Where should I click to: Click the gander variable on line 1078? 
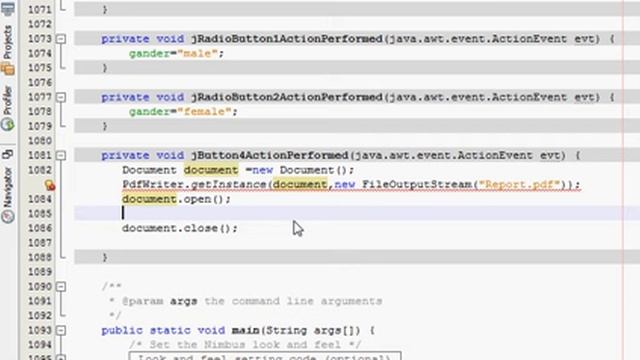pos(149,111)
